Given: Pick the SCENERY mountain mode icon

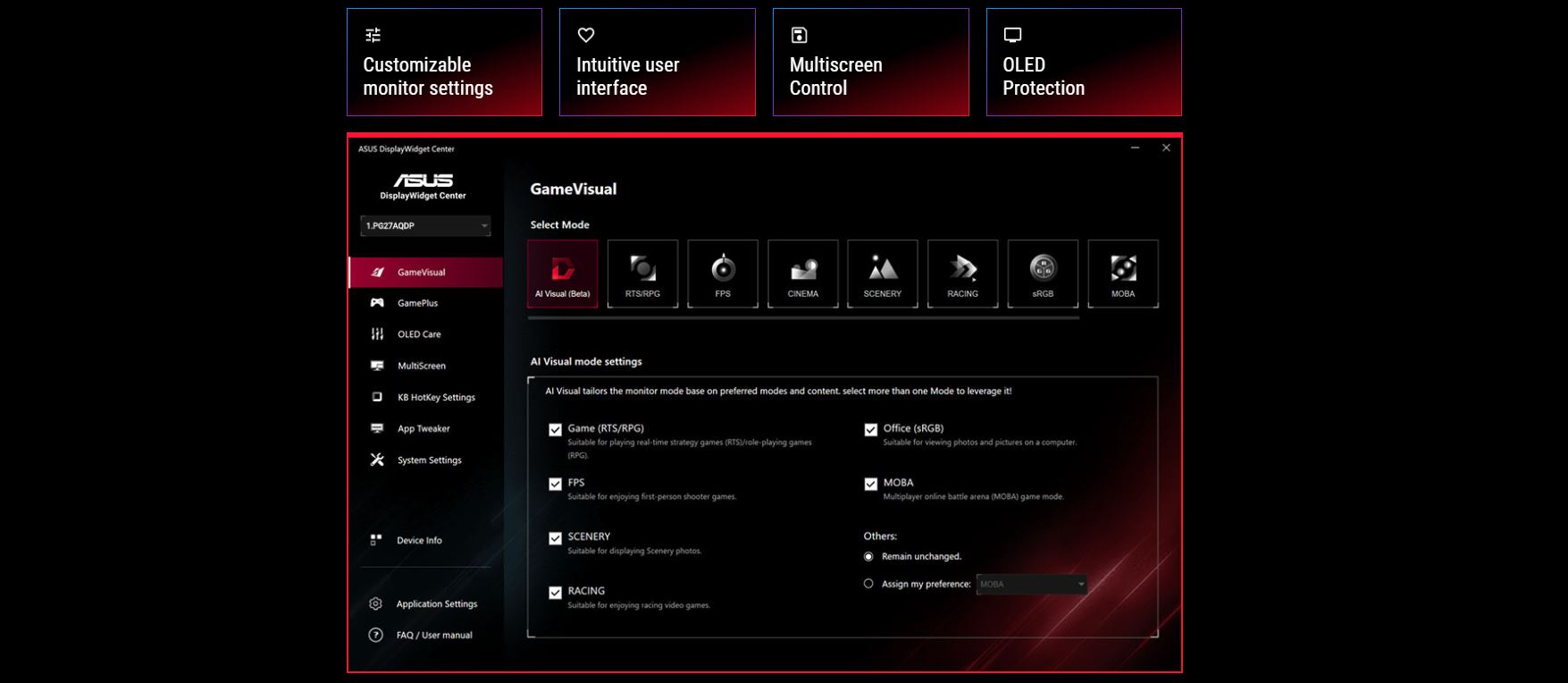Looking at the screenshot, I should tap(882, 274).
